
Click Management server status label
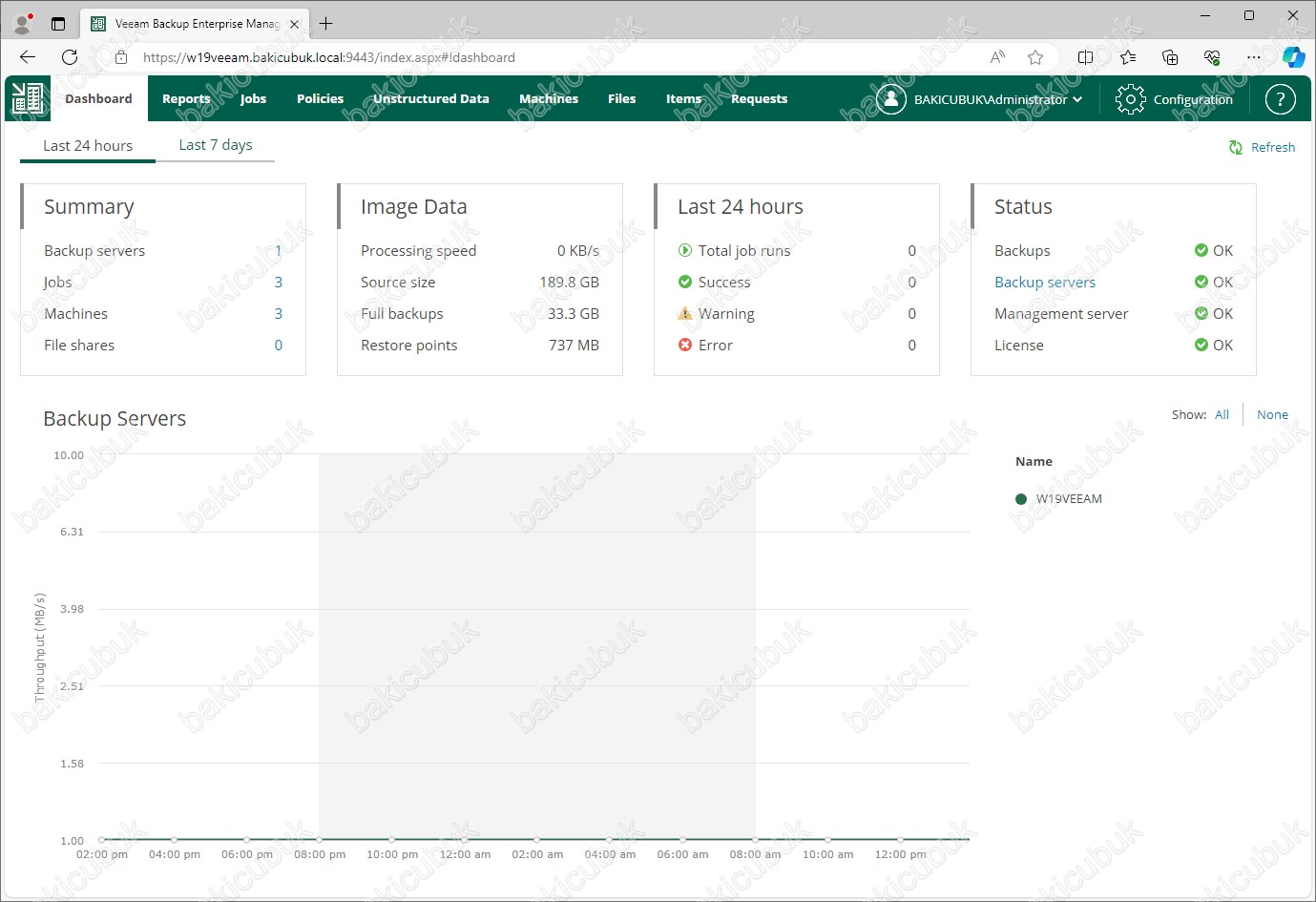click(1061, 313)
